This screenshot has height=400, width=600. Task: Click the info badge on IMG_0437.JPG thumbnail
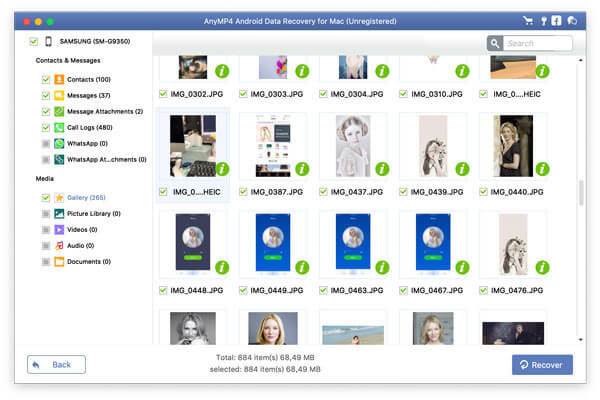381,169
